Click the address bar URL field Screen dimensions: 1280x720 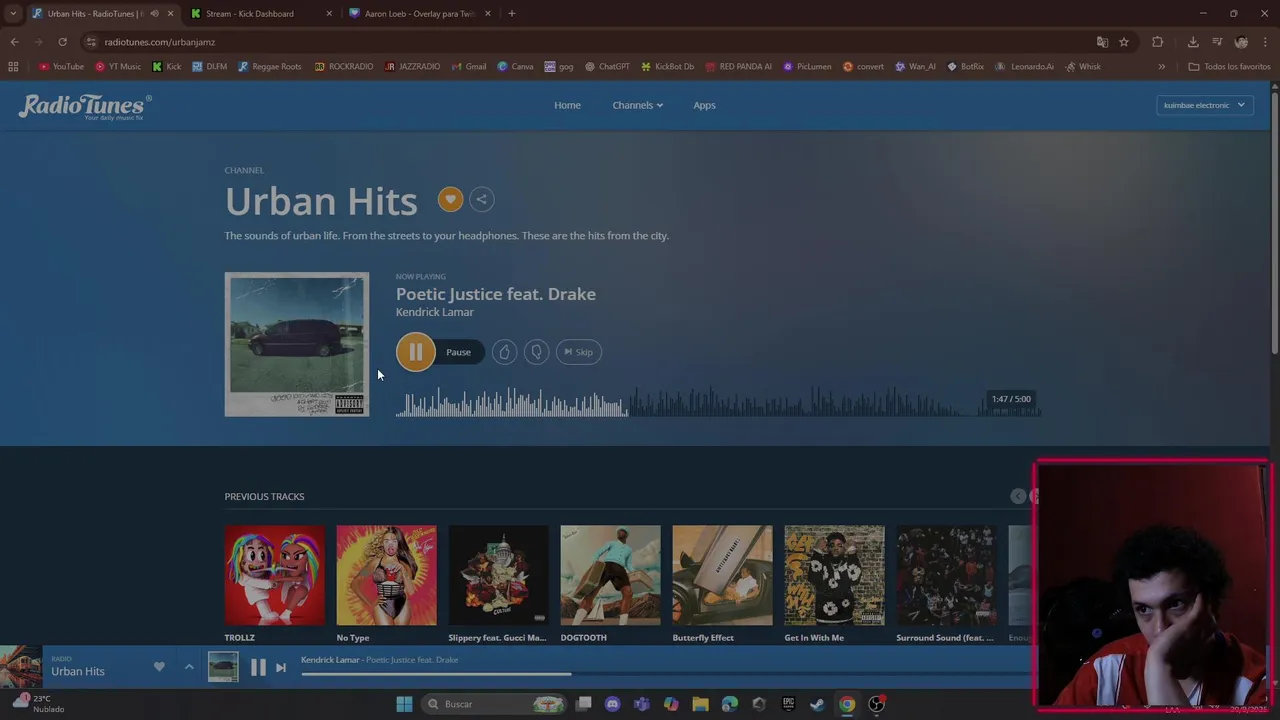tap(590, 42)
